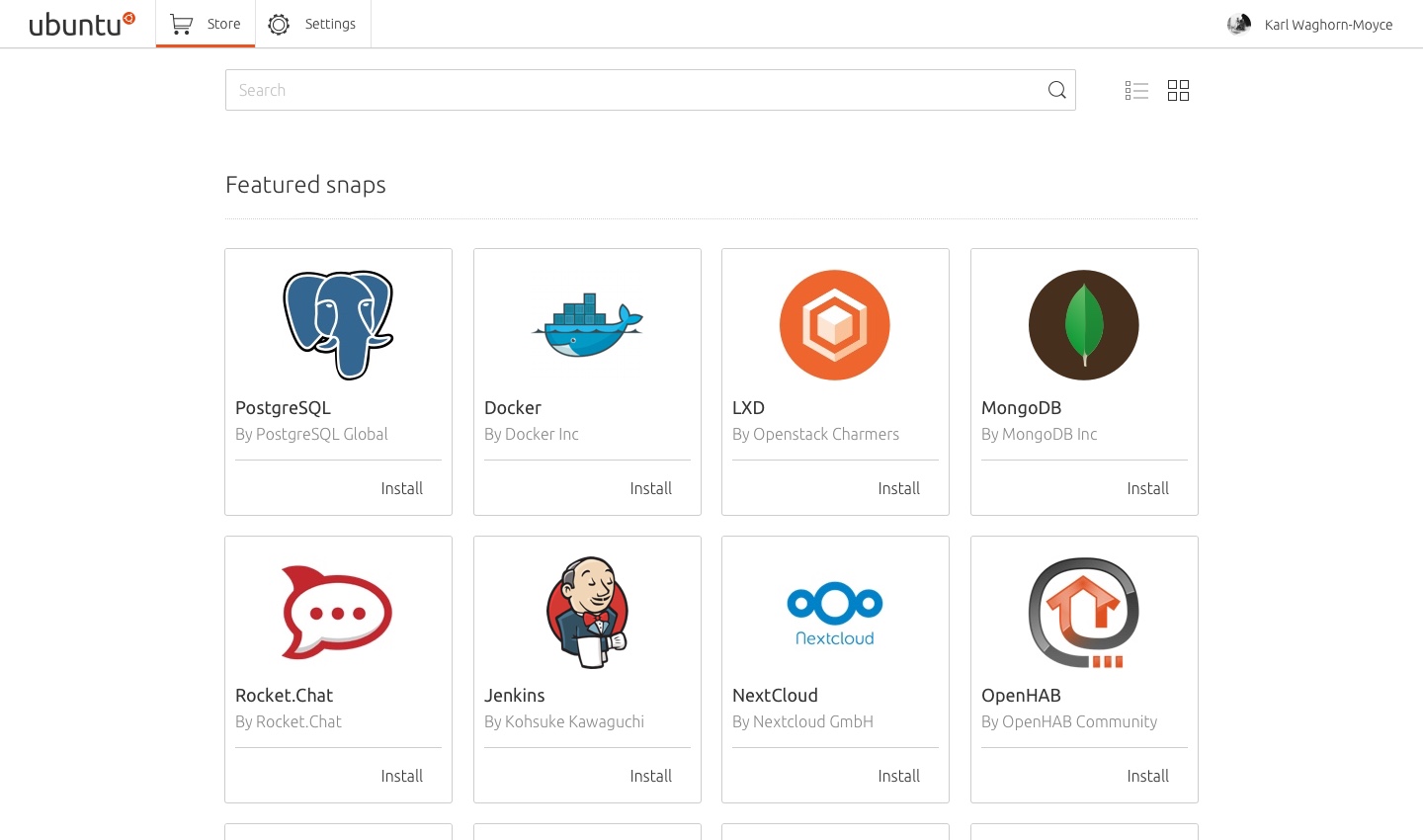Install the NextCloud snap
The image size is (1423, 840).
point(899,776)
